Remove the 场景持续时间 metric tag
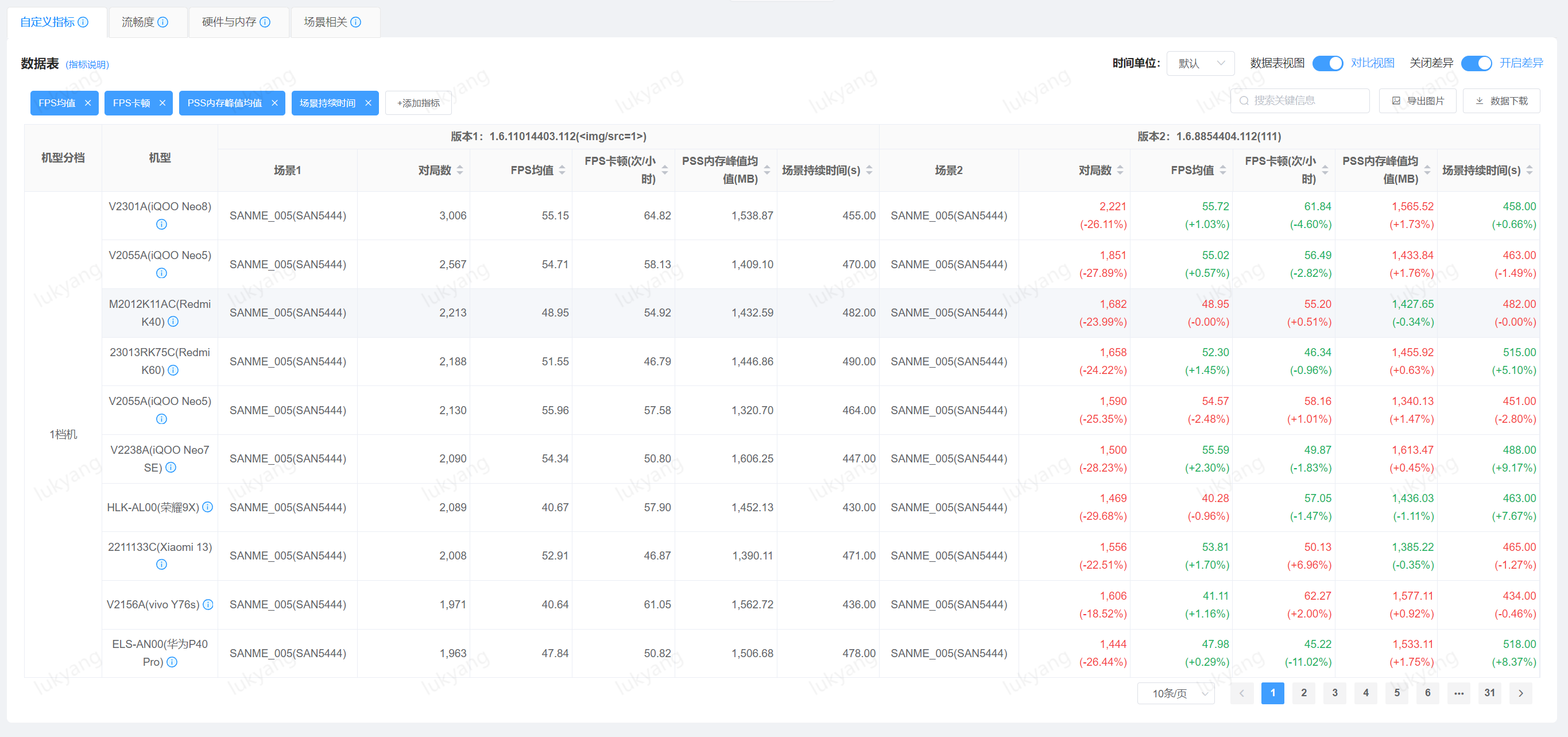The image size is (1568, 737). pyautogui.click(x=367, y=103)
